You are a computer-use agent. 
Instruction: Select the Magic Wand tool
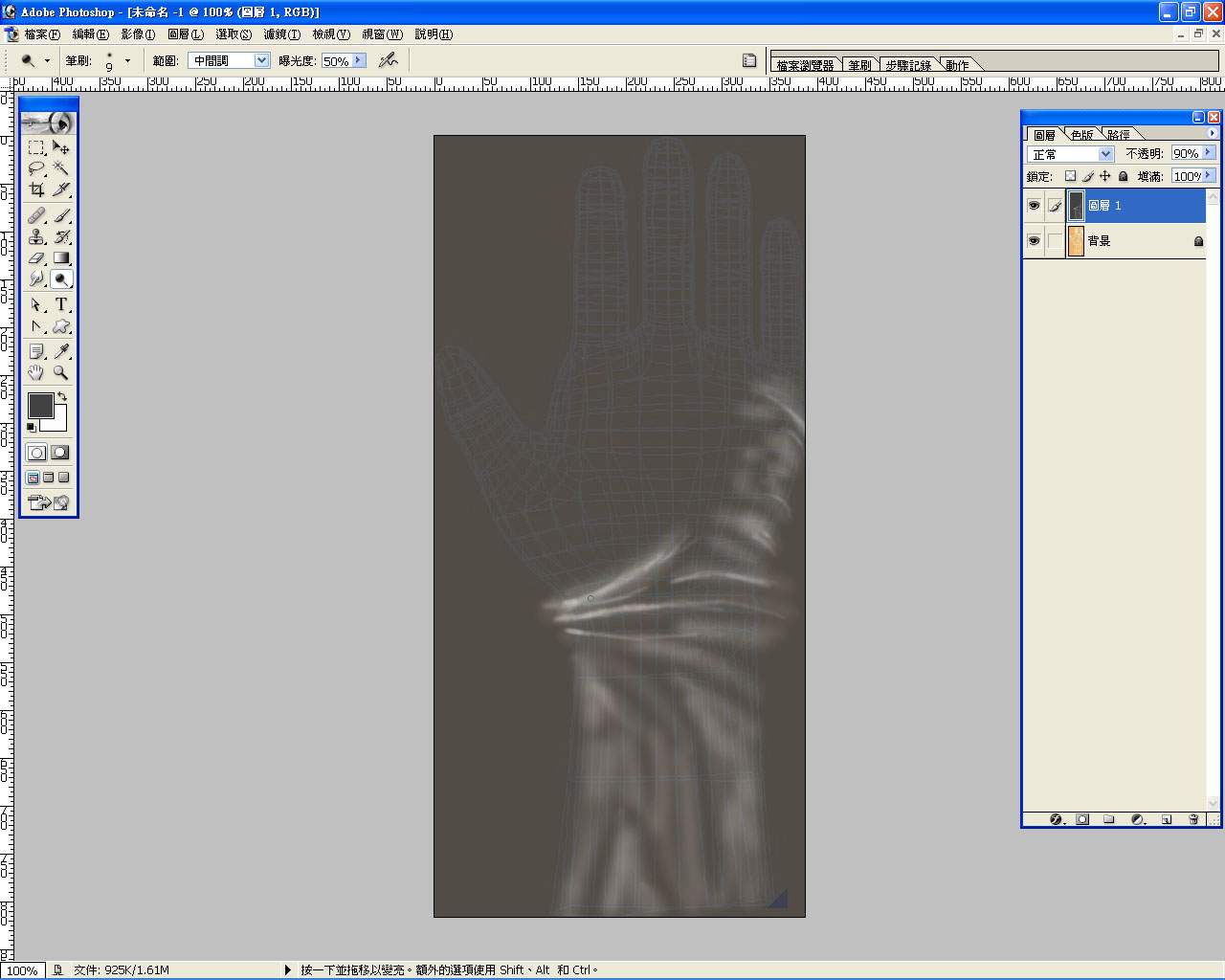(61, 168)
